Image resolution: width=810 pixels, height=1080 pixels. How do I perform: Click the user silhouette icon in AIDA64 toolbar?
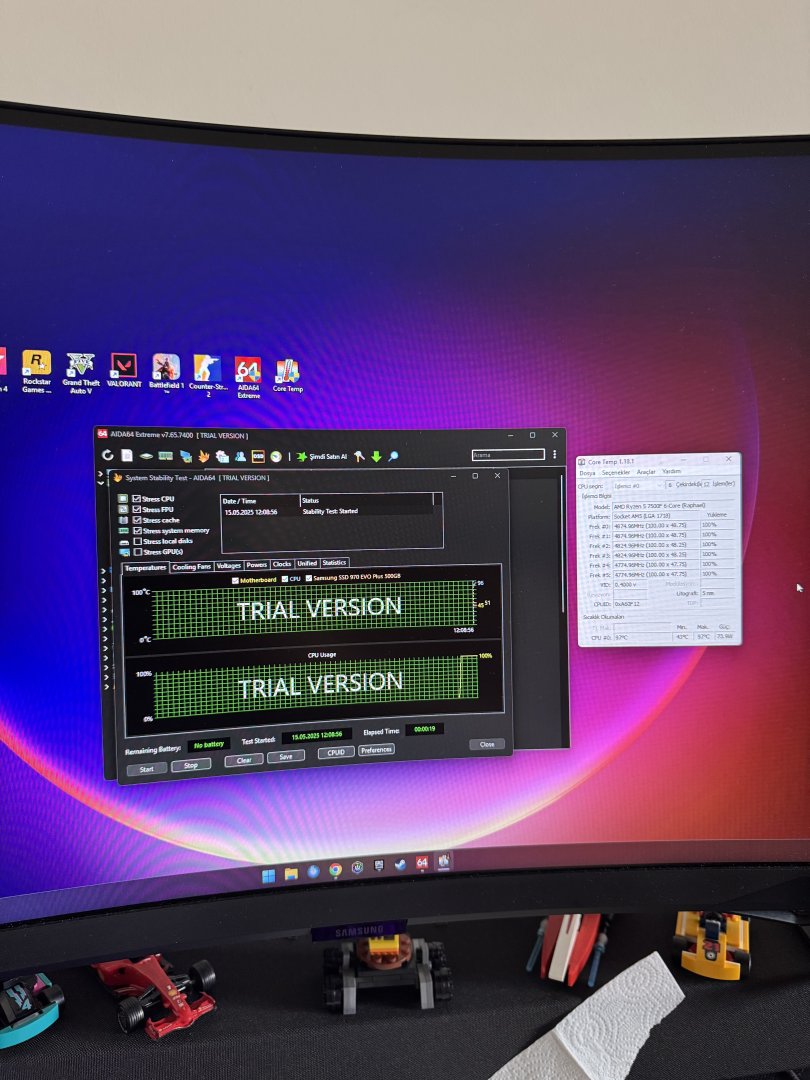[240, 456]
